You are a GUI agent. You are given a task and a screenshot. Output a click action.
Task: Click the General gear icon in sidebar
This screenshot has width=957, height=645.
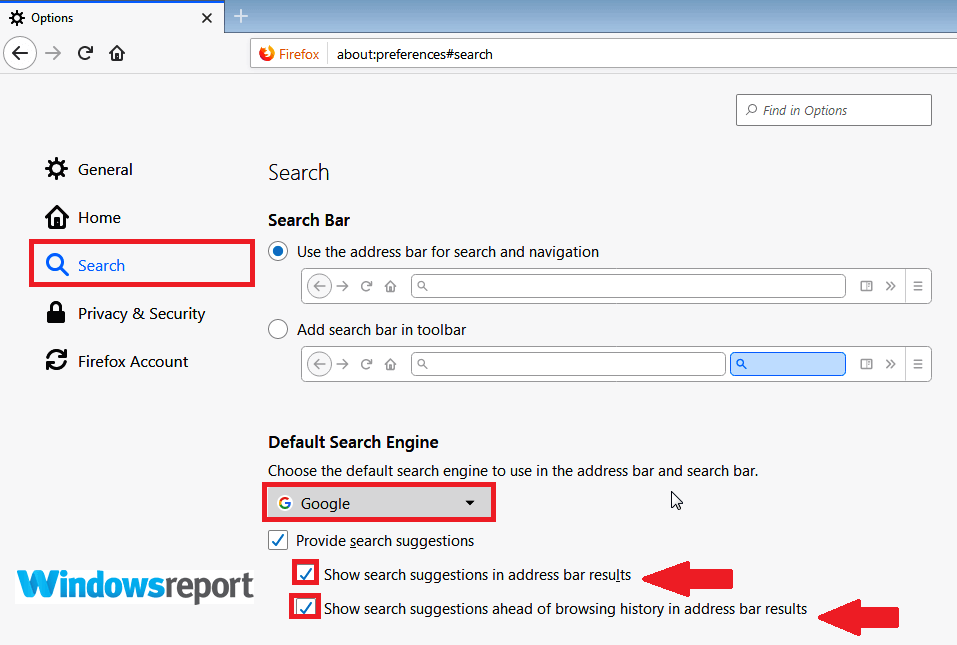coord(56,168)
